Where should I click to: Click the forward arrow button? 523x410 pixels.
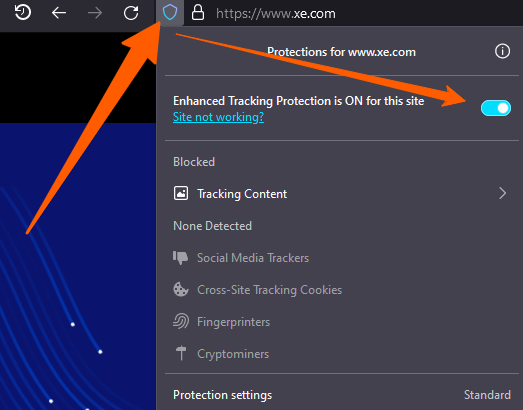(x=95, y=13)
